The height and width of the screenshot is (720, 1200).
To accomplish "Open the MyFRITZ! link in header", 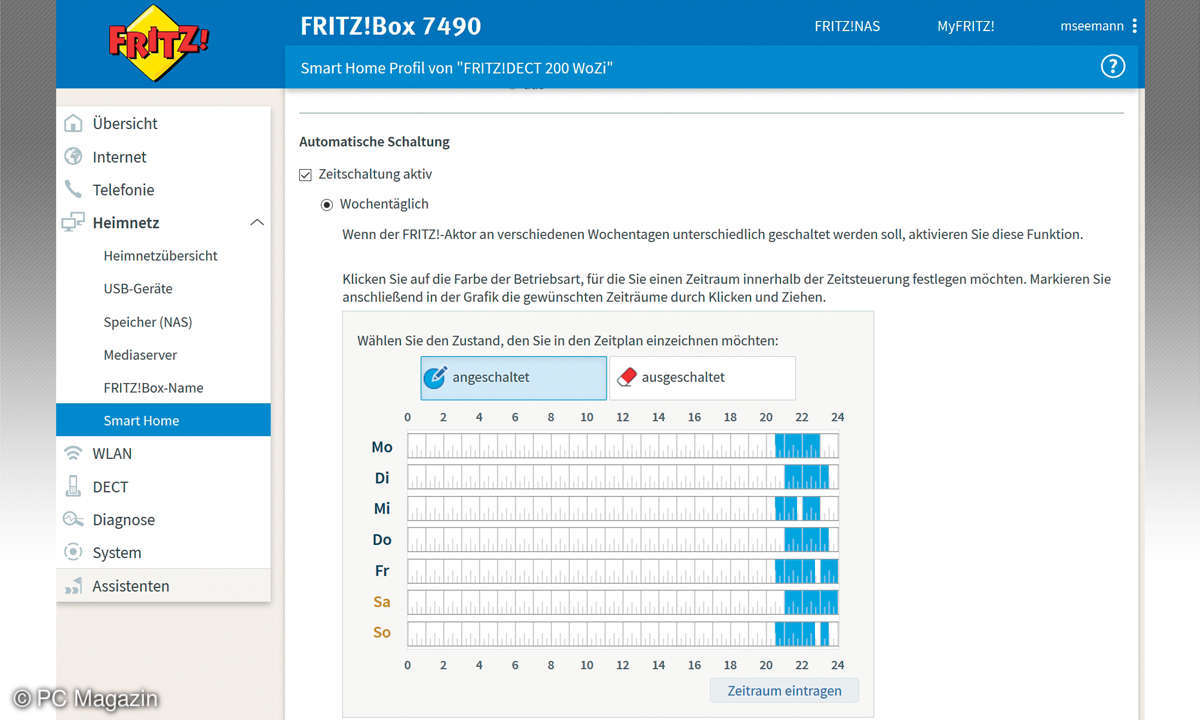I will coord(965,26).
